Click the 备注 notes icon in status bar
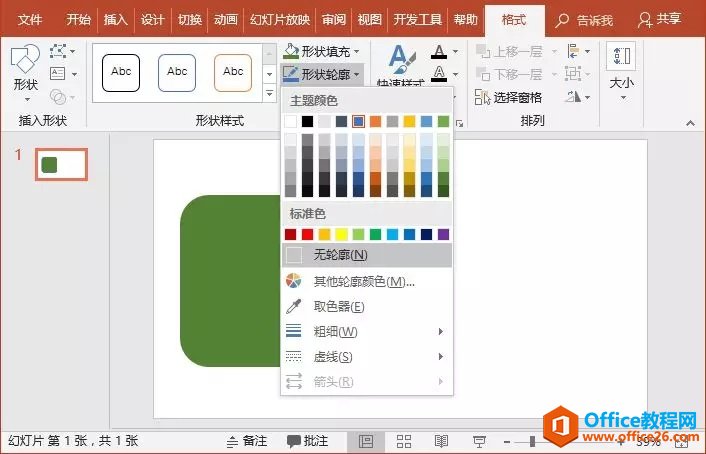The image size is (706, 454). click(x=232, y=441)
